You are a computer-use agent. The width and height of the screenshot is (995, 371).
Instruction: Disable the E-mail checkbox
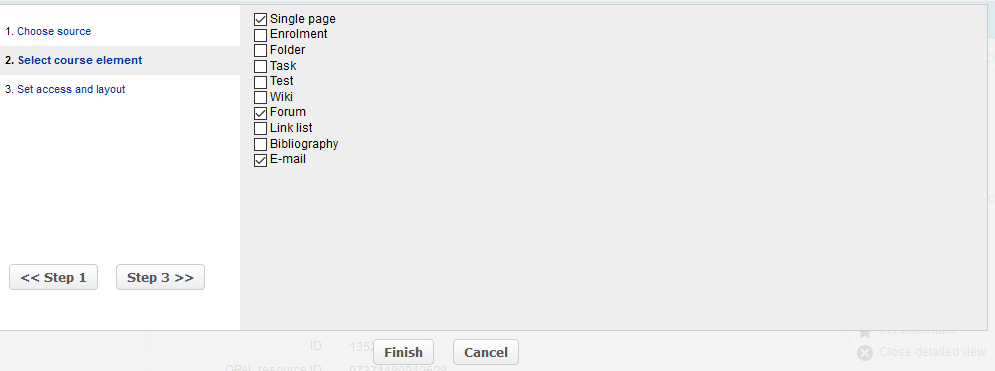point(260,160)
